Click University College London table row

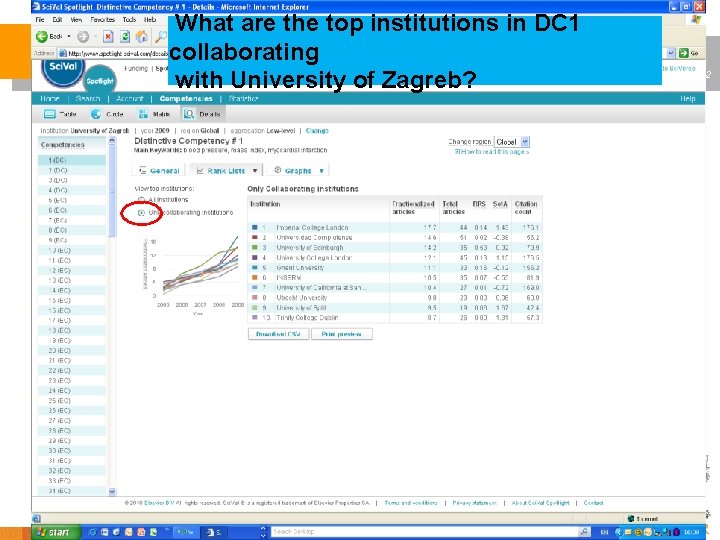tap(395, 258)
